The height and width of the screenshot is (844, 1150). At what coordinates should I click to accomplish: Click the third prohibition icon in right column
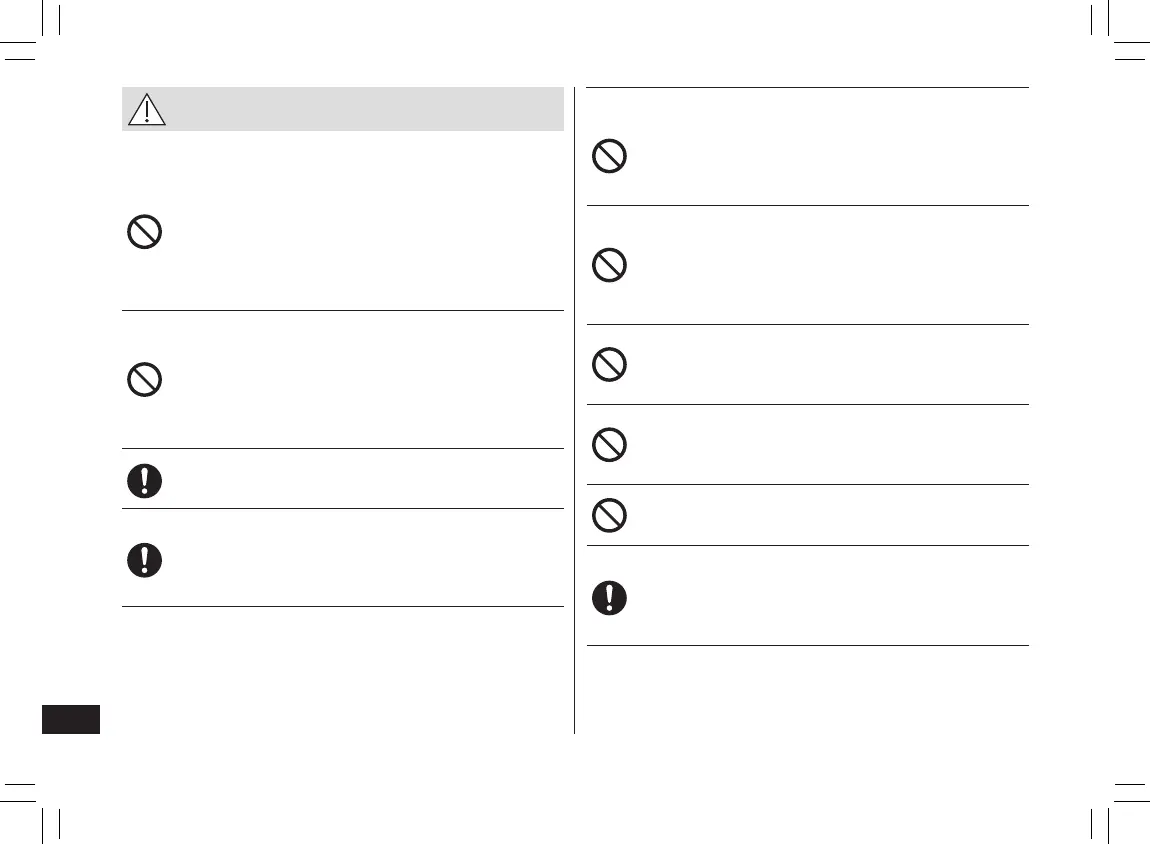(610, 365)
